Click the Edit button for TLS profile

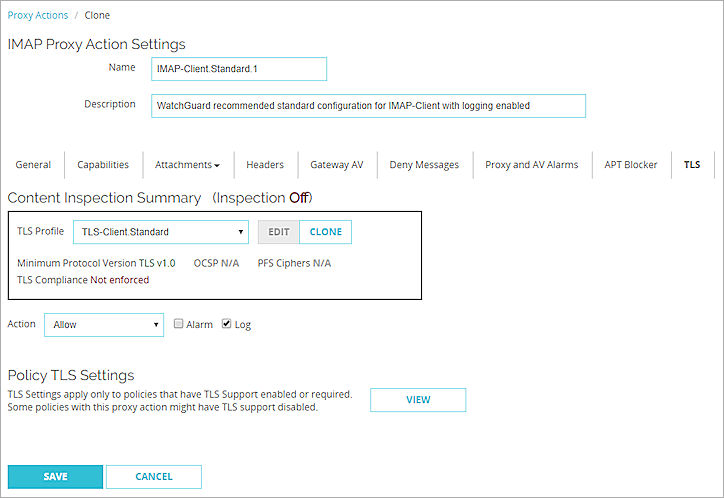[278, 232]
